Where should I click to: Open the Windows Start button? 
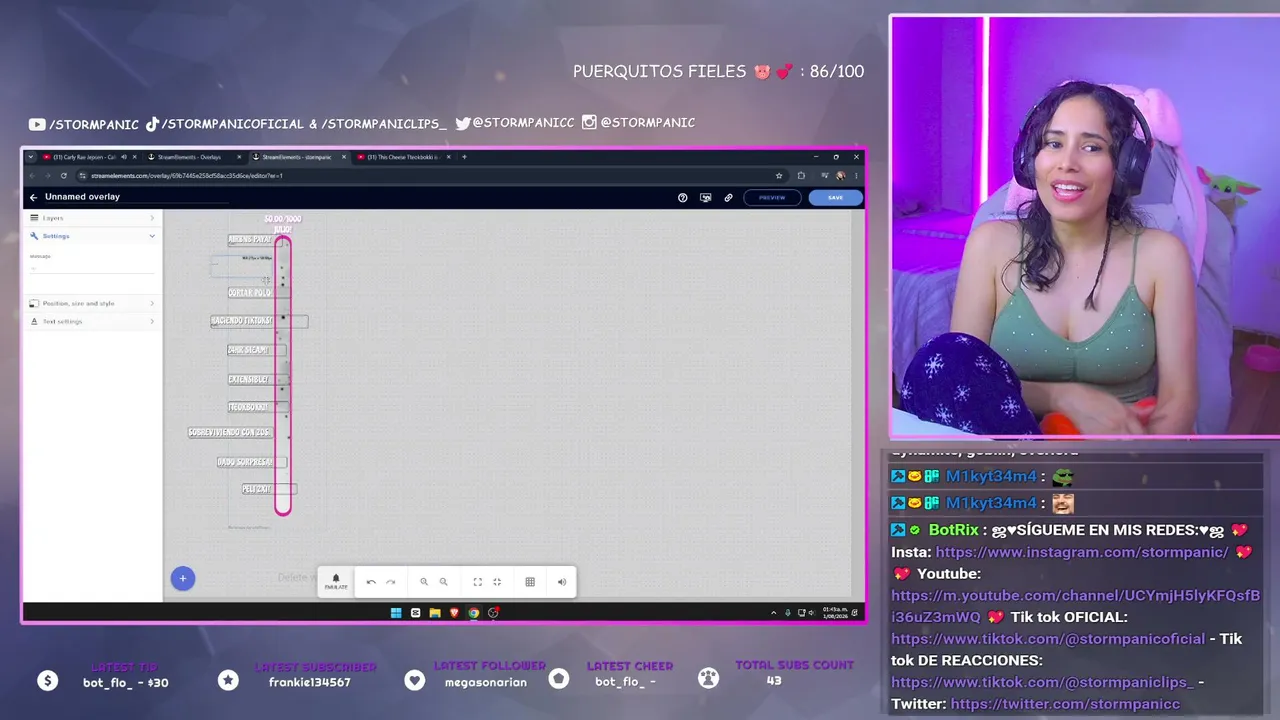(396, 613)
